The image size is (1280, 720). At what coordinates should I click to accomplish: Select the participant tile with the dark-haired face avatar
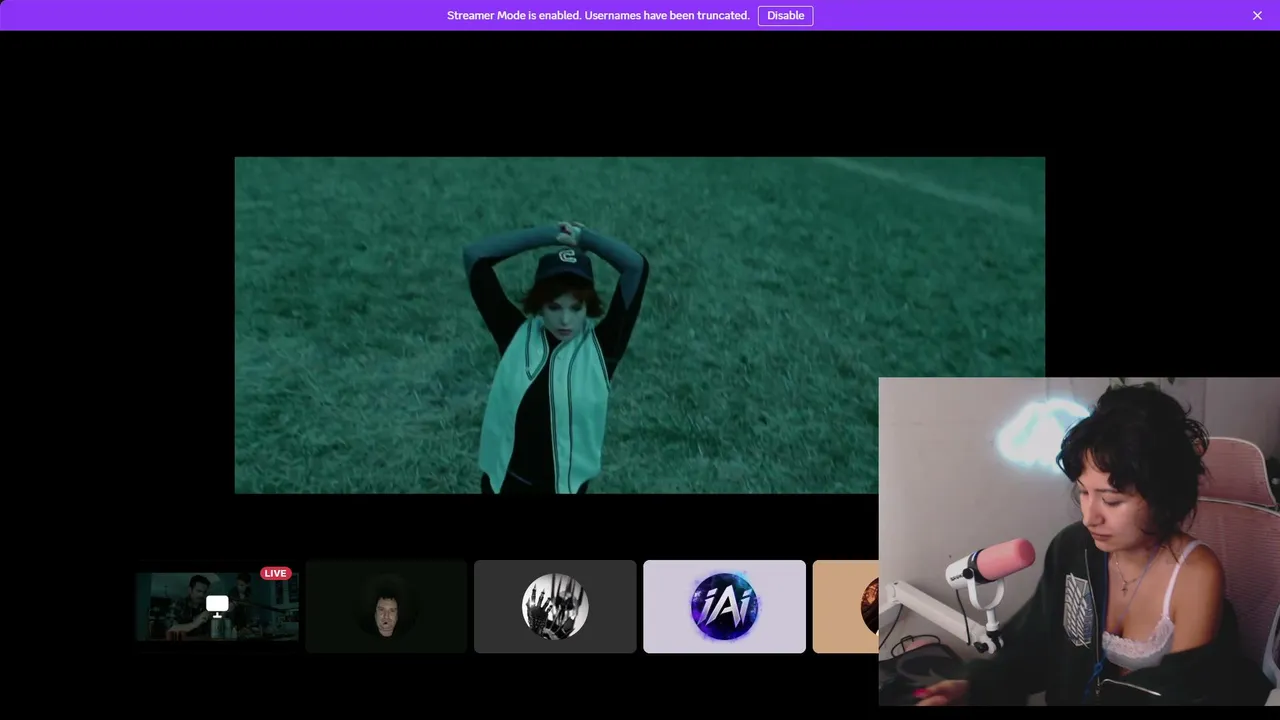pyautogui.click(x=386, y=606)
